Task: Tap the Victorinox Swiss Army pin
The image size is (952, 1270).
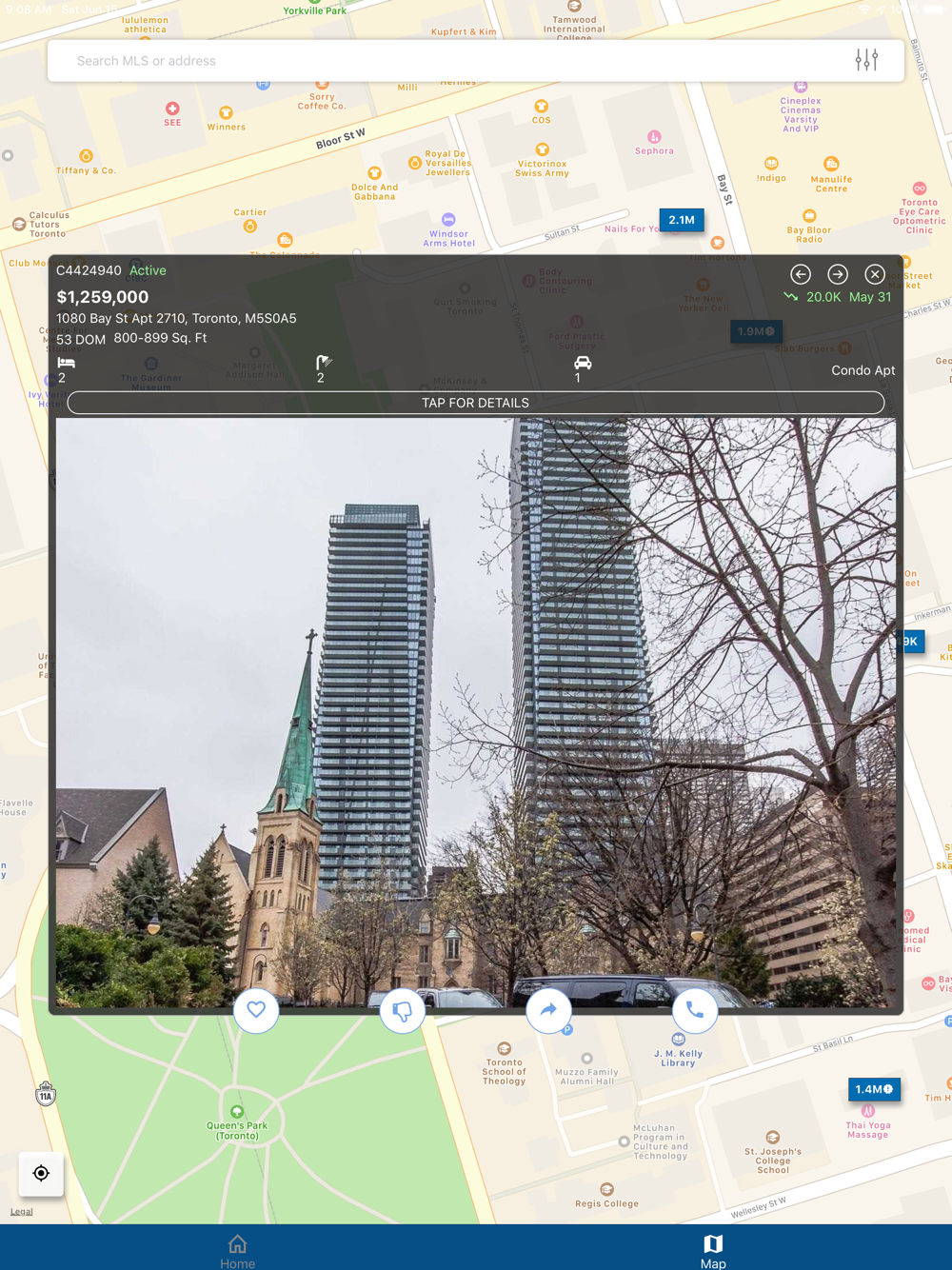Action: click(x=542, y=149)
